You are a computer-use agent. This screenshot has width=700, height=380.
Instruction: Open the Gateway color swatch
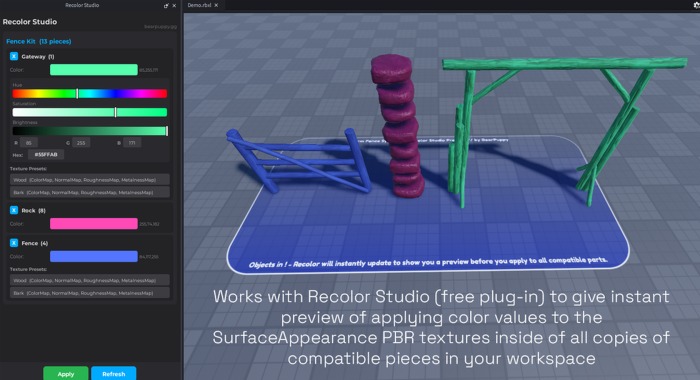tap(94, 70)
